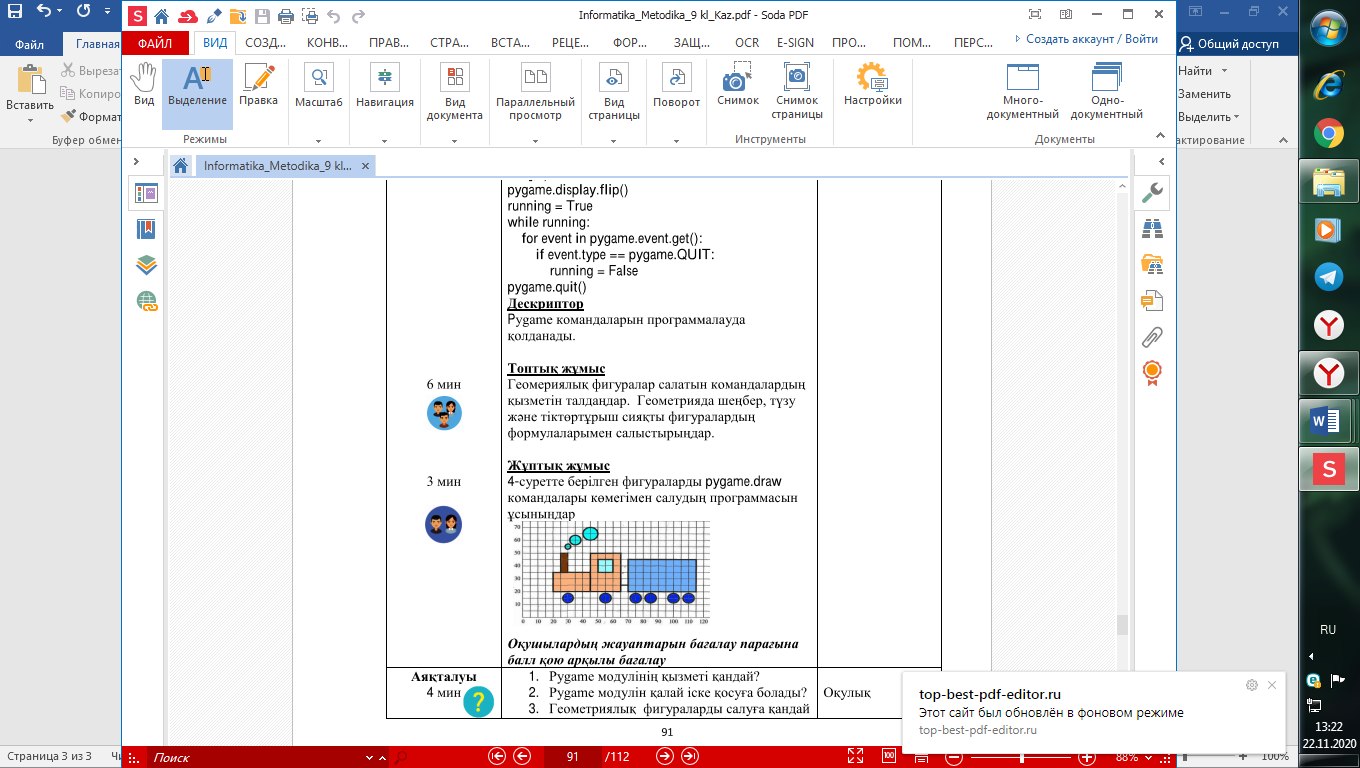
Task: Open the binoculars search panel on right sidebar
Action: (1152, 229)
